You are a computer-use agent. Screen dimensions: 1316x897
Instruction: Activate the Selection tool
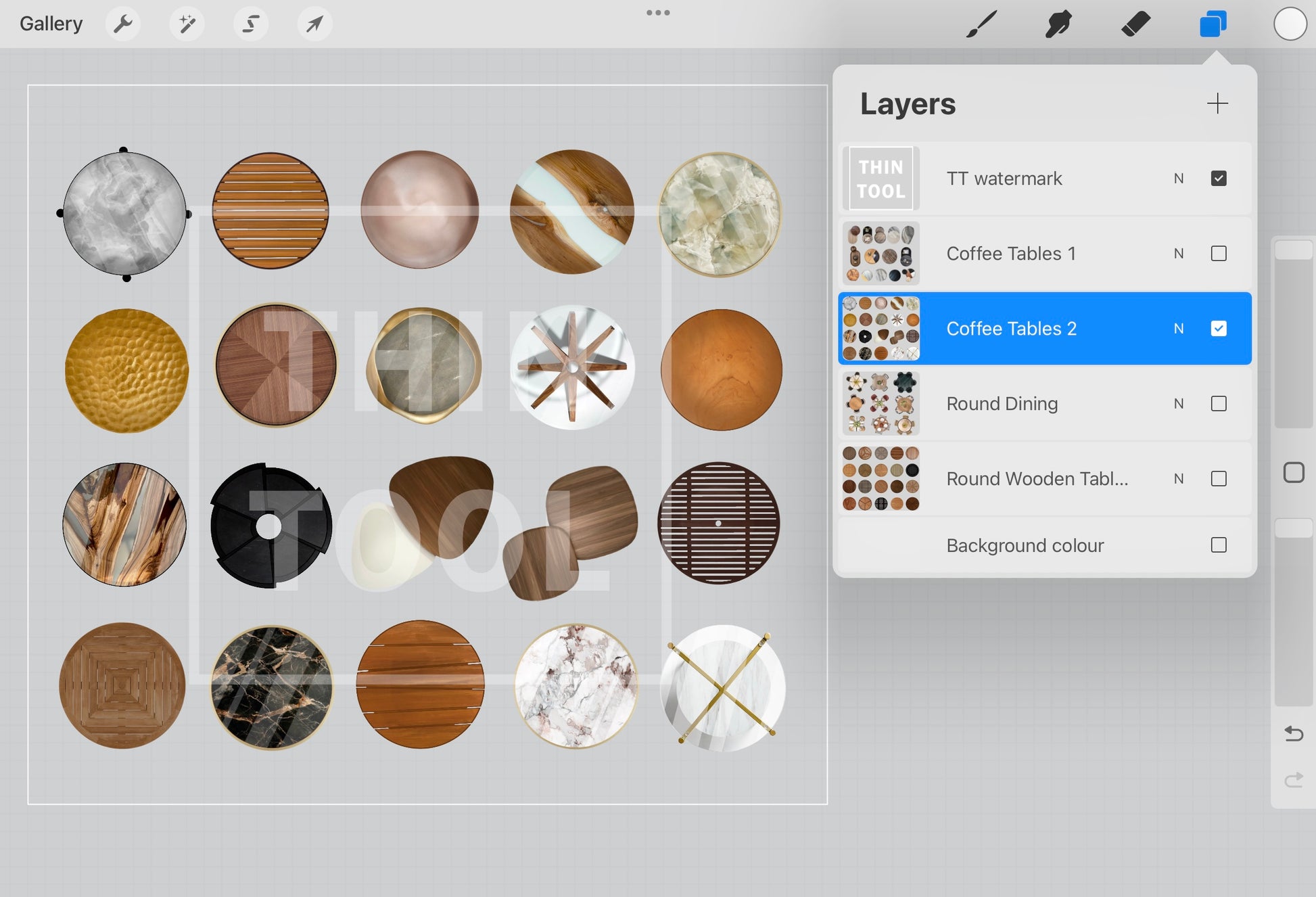(x=251, y=24)
